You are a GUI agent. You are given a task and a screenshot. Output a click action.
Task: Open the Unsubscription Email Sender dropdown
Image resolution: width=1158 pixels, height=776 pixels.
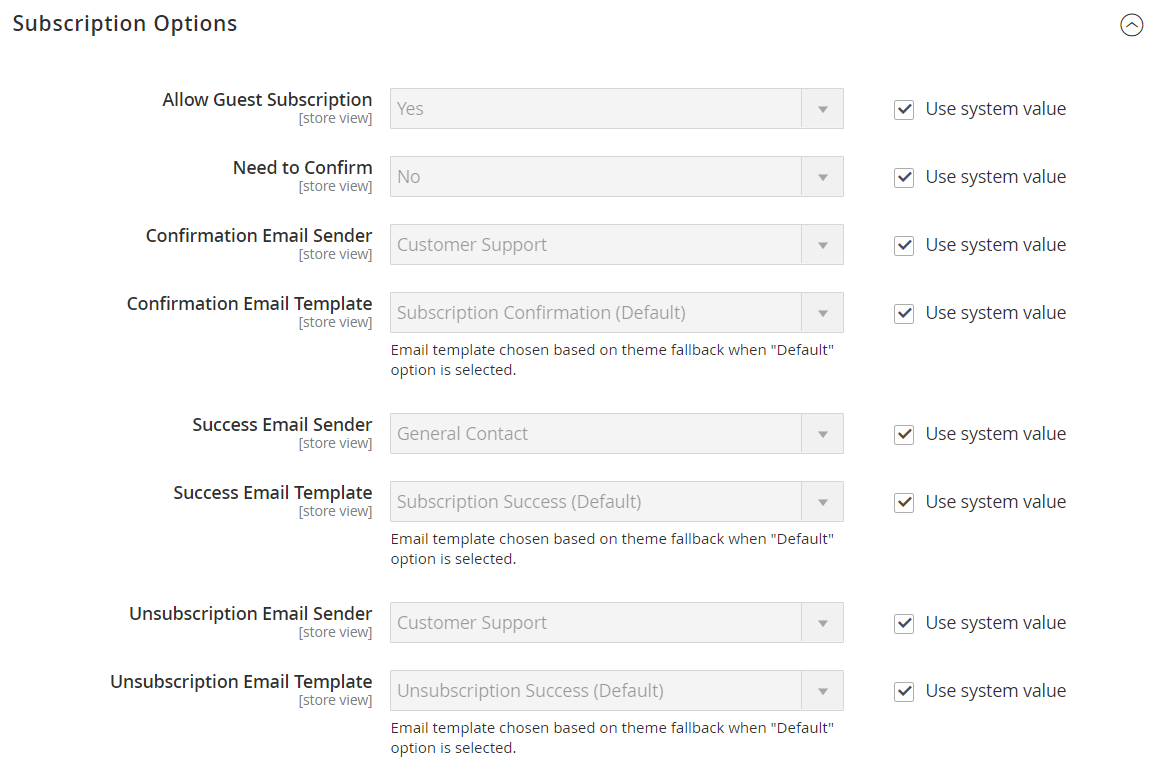tap(617, 622)
